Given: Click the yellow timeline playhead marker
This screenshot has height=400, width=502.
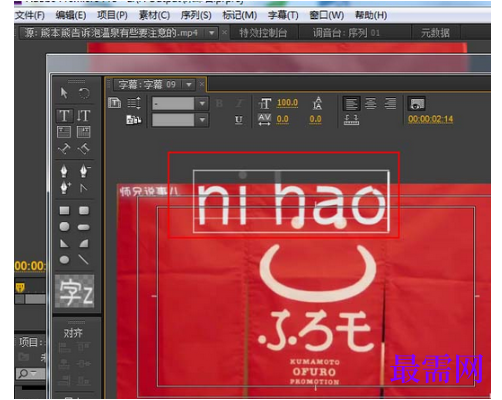Looking at the screenshot, I should click(x=20, y=288).
